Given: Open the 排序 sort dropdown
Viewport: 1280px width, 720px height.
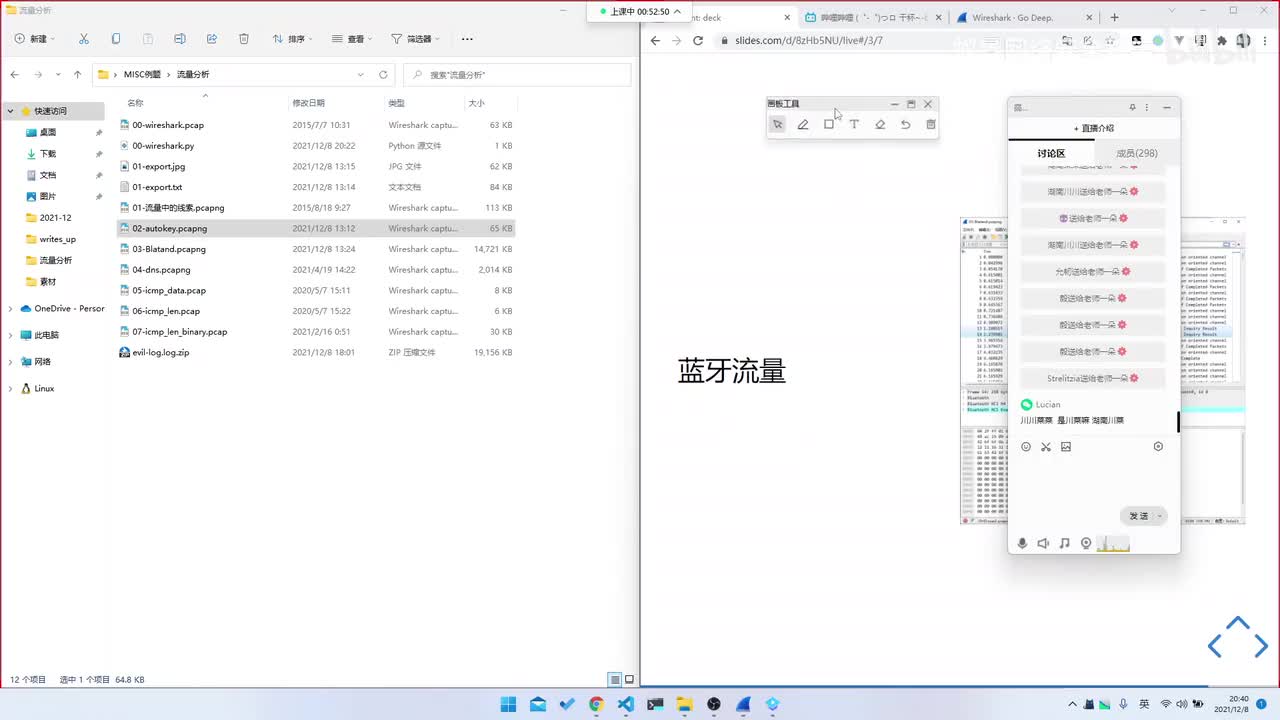Looking at the screenshot, I should pyautogui.click(x=292, y=39).
